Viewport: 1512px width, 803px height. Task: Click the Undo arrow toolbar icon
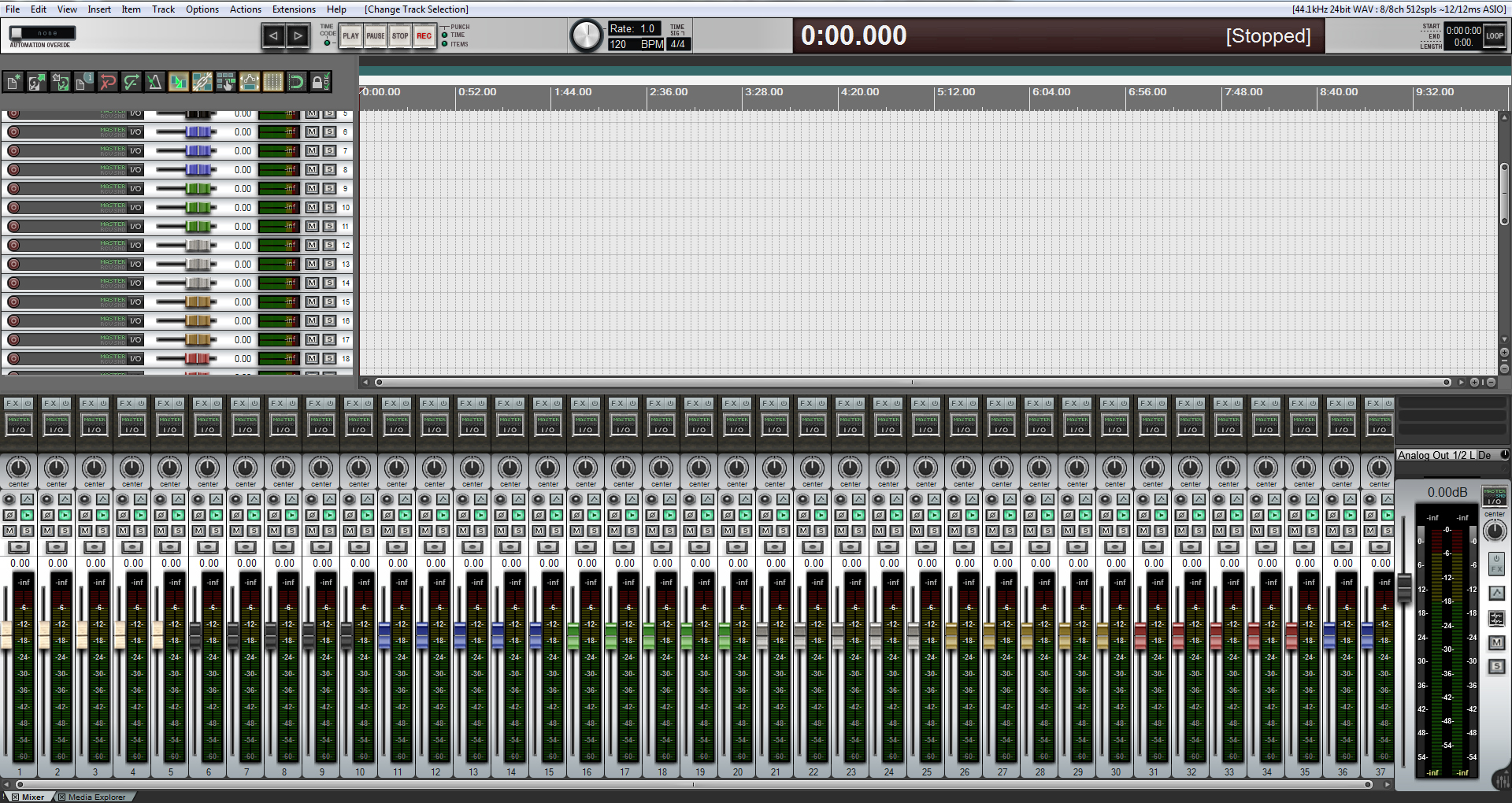[x=108, y=82]
